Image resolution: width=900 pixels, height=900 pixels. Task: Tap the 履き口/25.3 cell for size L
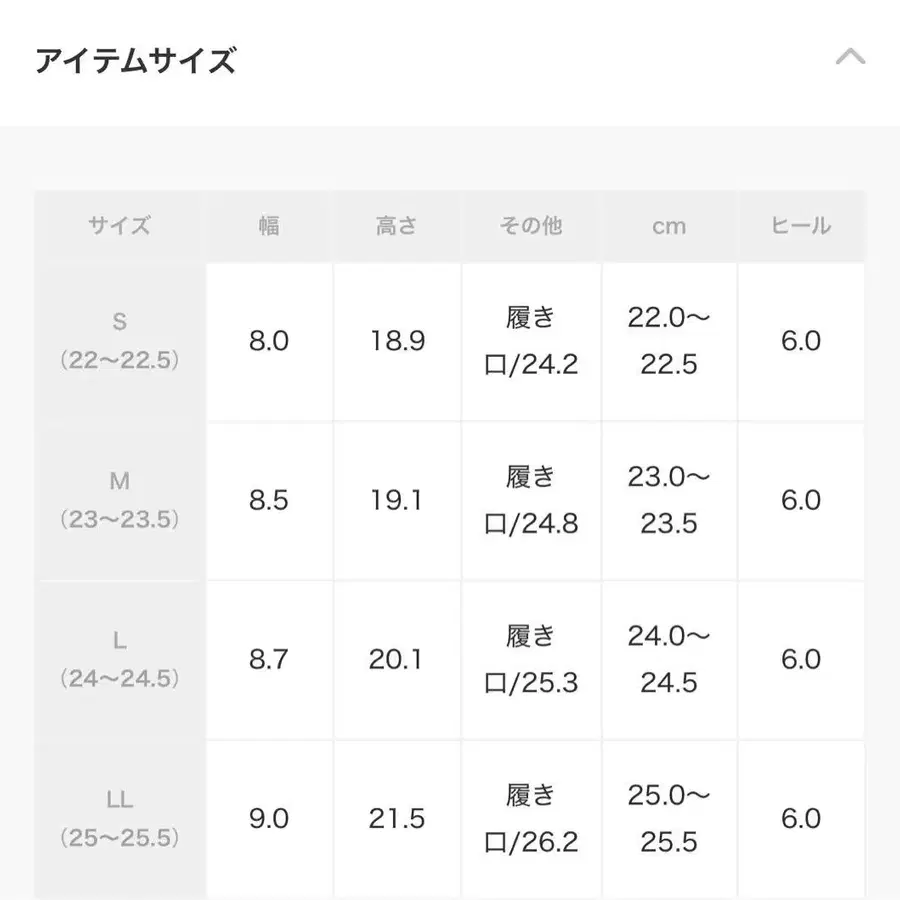531,659
